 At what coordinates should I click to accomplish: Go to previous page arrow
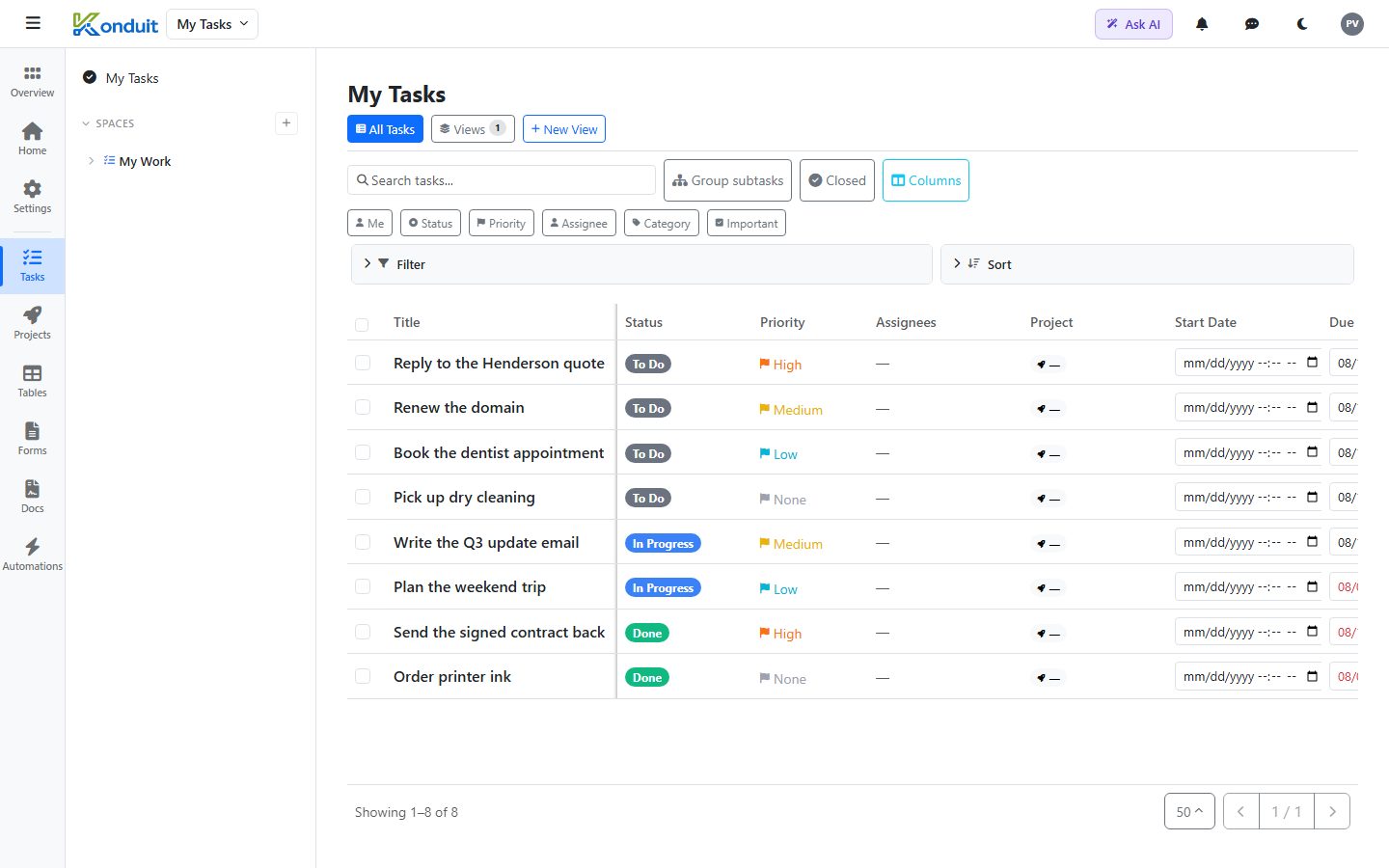point(1241,812)
